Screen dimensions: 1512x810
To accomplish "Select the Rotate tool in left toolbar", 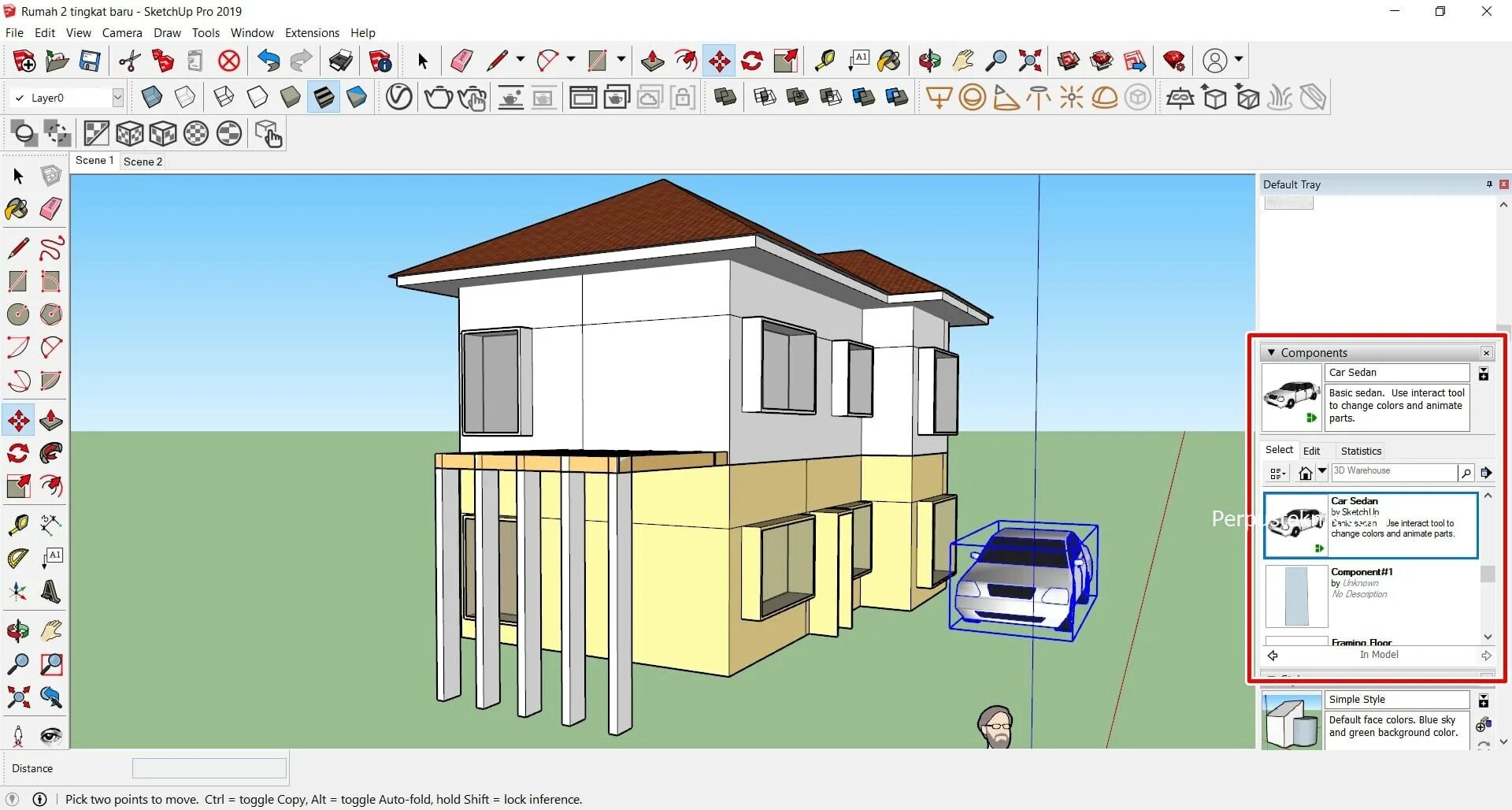I will 17,453.
